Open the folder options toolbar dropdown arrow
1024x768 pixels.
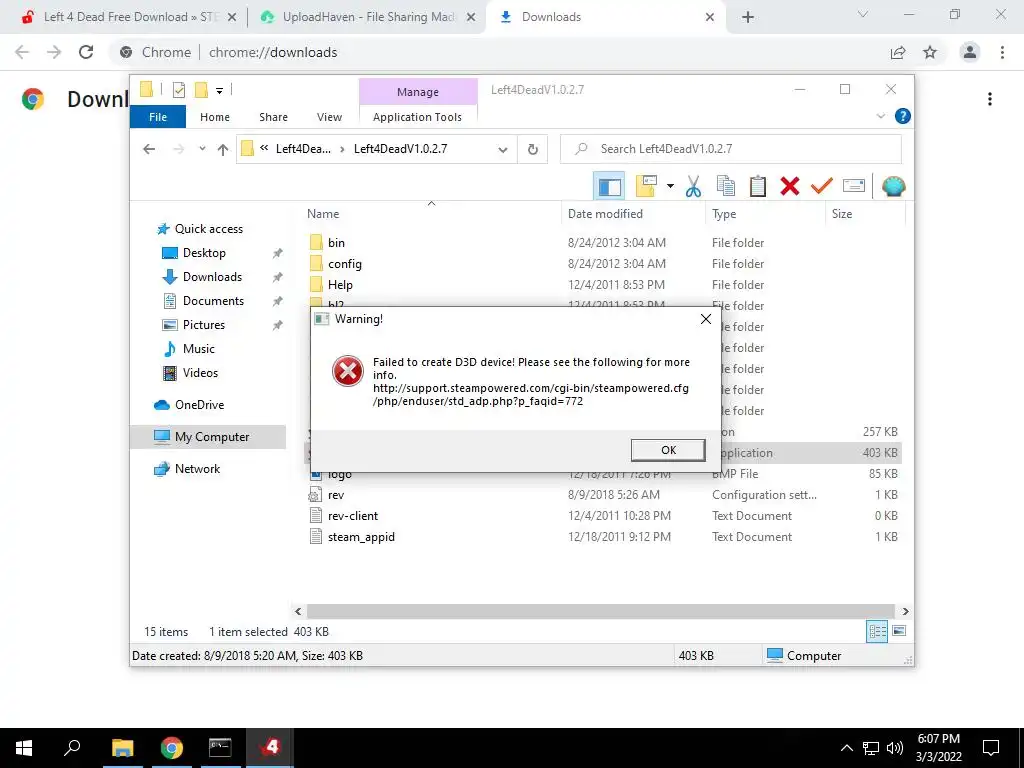tap(670, 186)
